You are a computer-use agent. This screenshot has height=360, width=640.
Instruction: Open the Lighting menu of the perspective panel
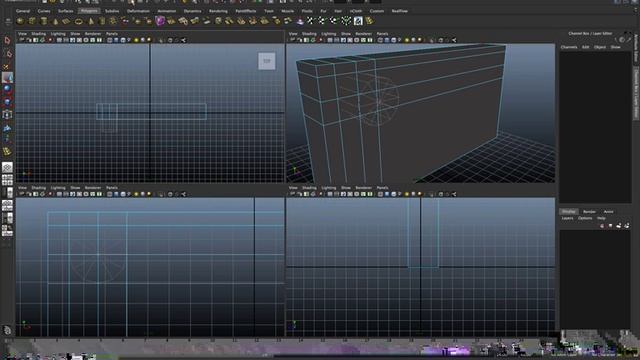tap(329, 34)
